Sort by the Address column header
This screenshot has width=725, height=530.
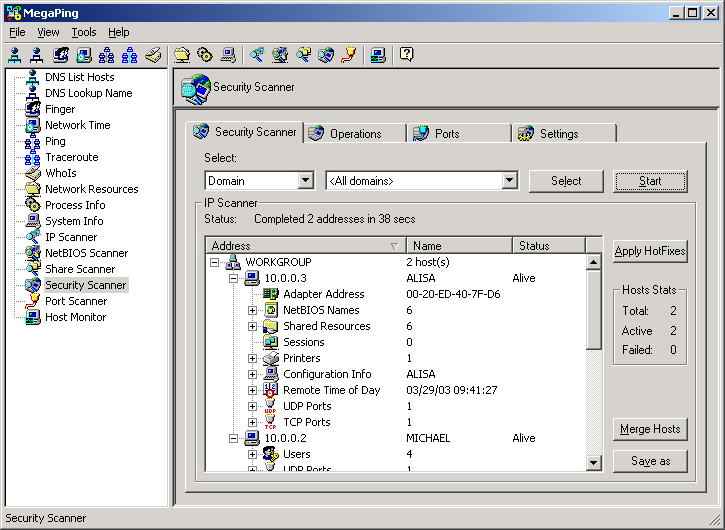[x=306, y=246]
